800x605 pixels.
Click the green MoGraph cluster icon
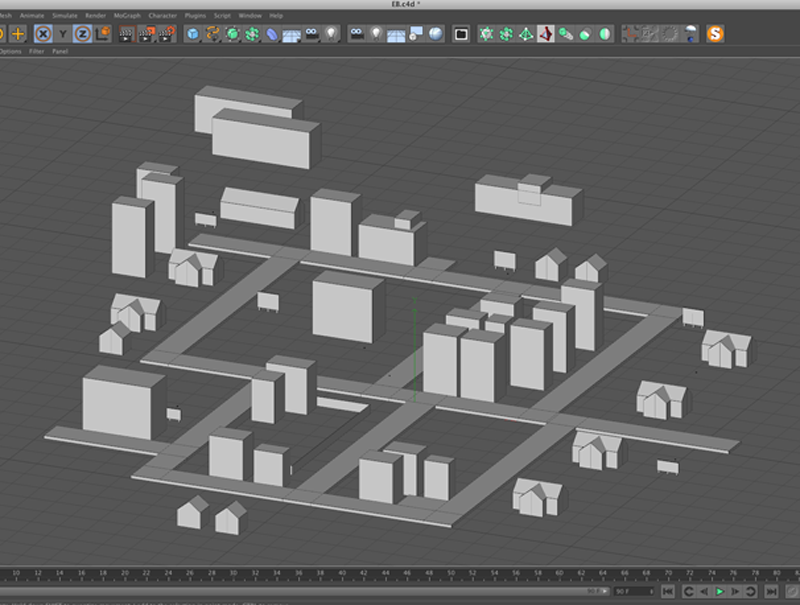[506, 34]
